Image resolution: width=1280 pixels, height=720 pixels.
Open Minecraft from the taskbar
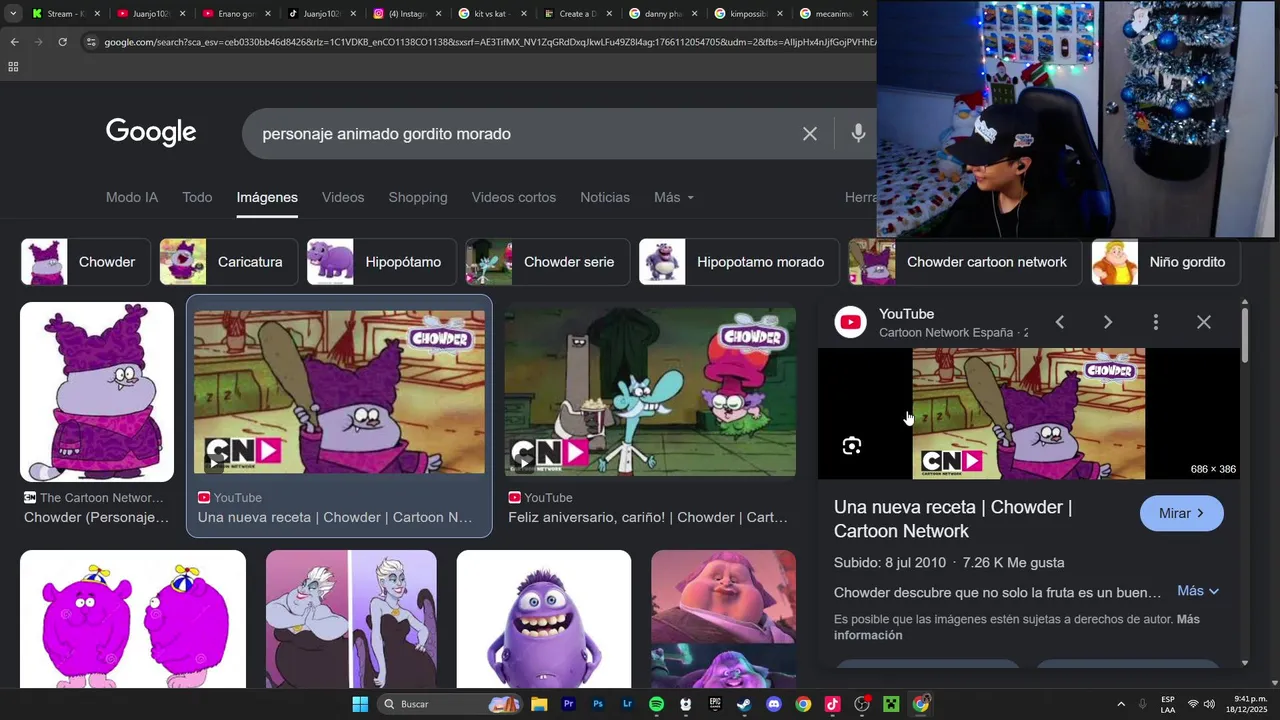tap(891, 704)
